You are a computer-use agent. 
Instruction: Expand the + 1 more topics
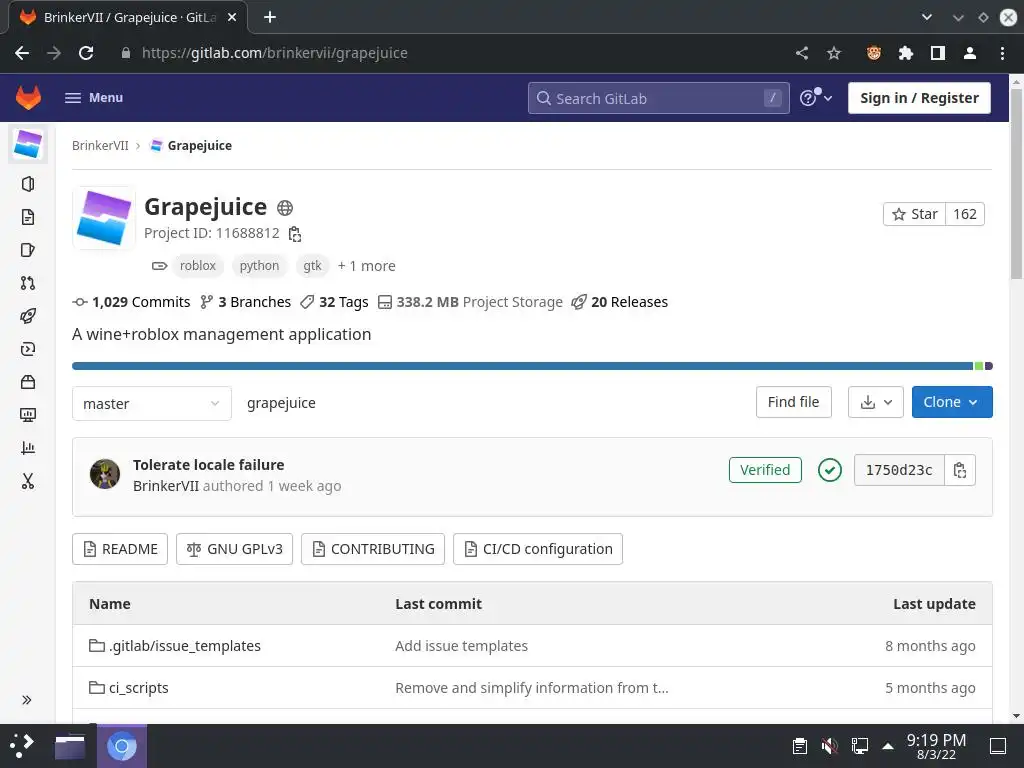pyautogui.click(x=366, y=266)
